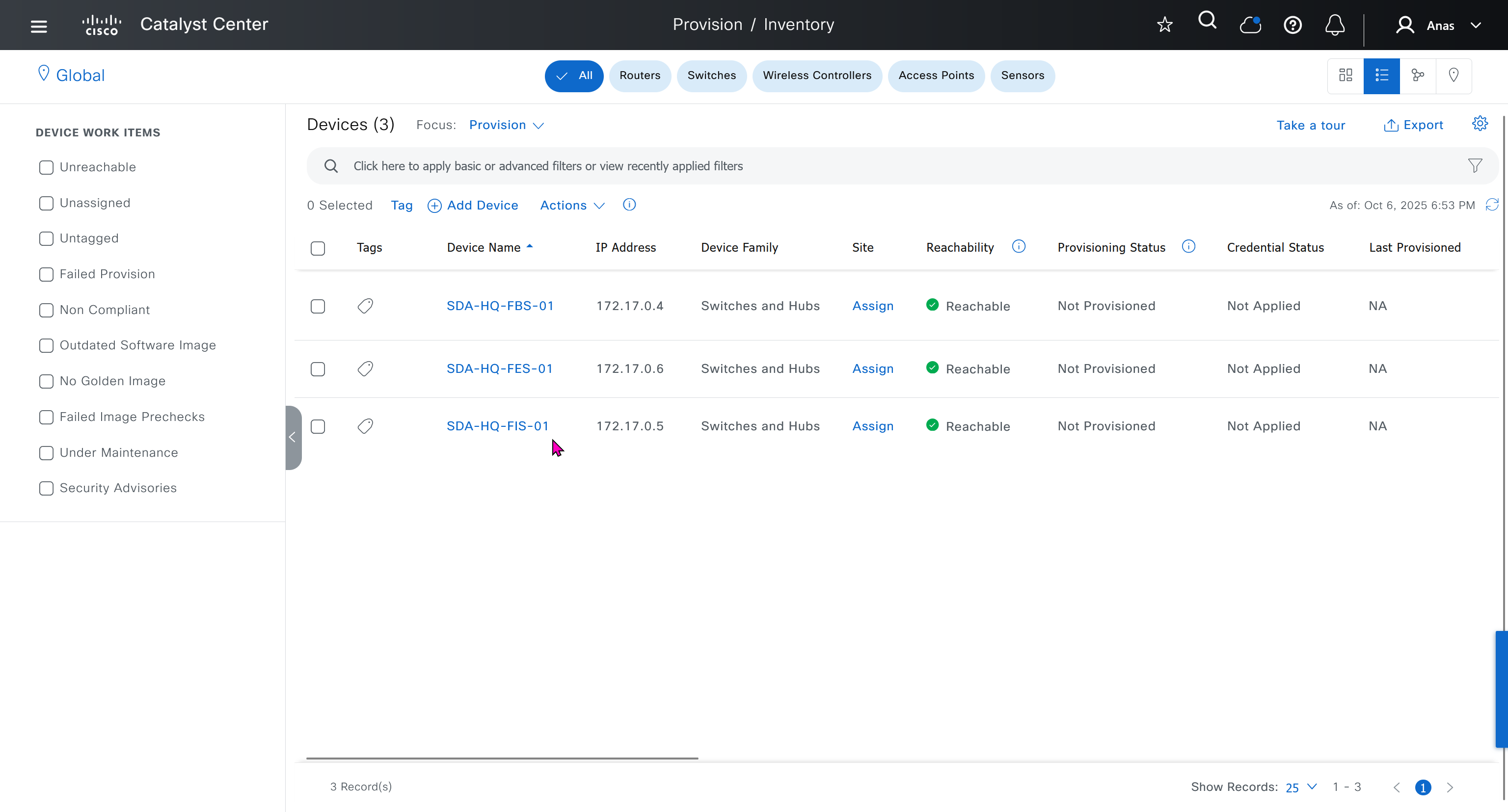The height and width of the screenshot is (812, 1508).
Task: Switch to map view icon
Action: (1453, 76)
